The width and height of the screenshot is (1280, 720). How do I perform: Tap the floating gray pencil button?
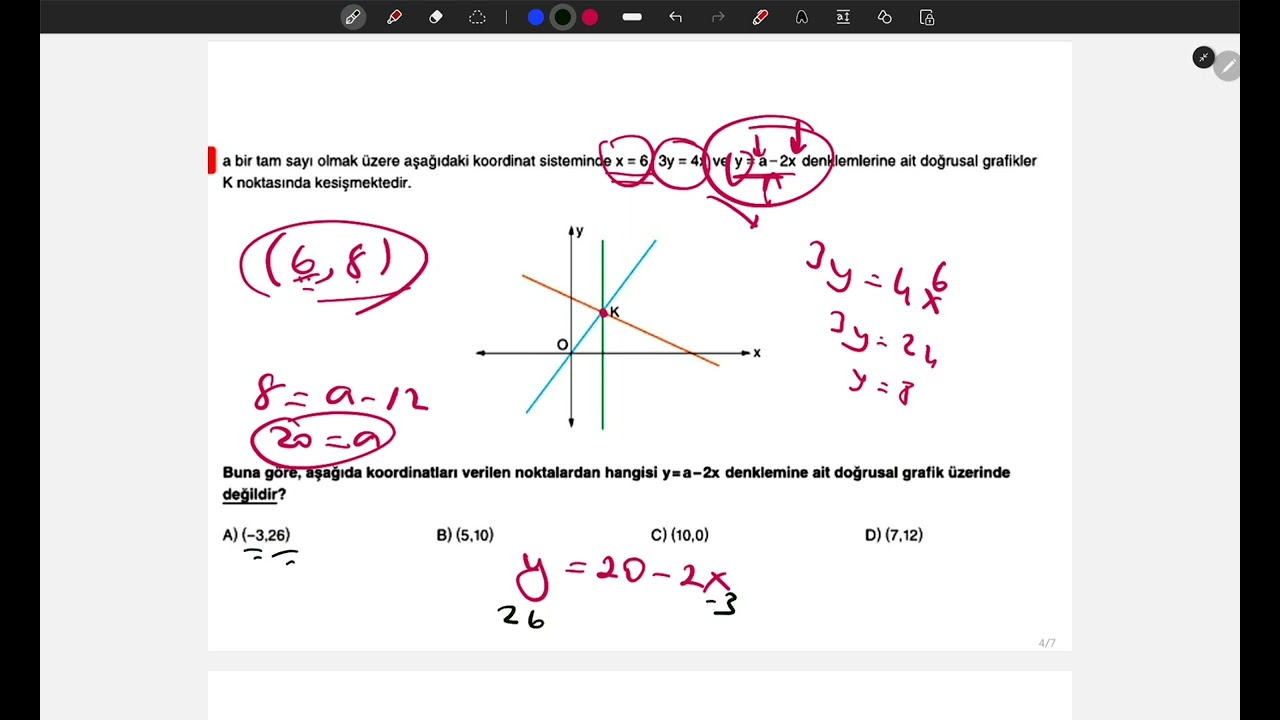pos(1227,66)
